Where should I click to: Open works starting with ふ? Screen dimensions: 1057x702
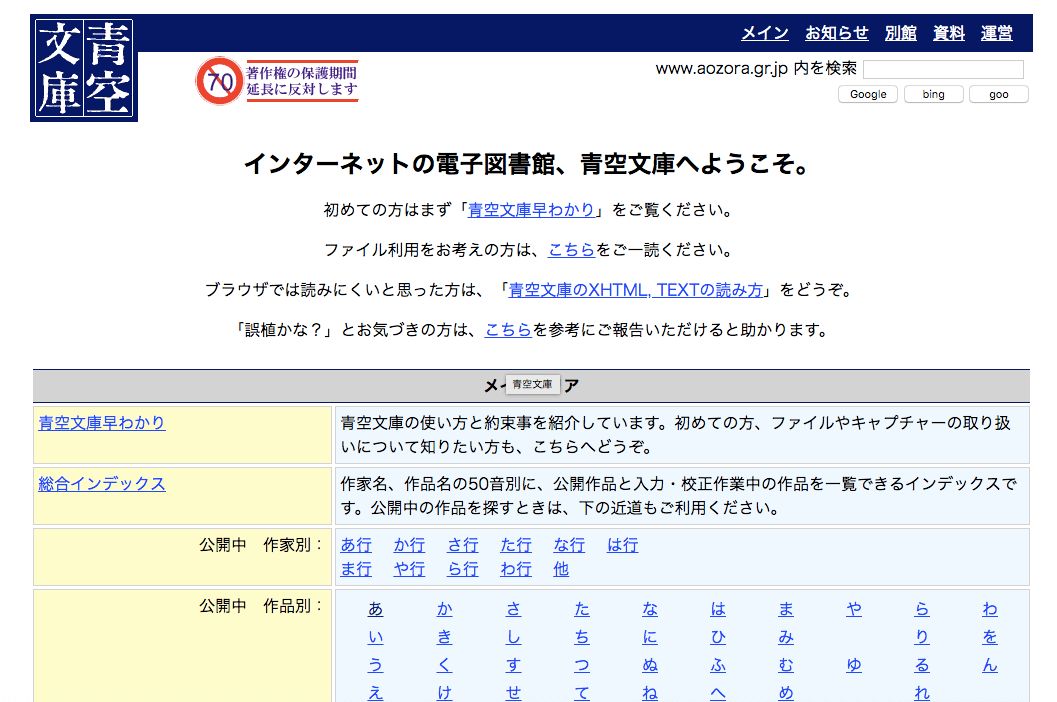pos(718,666)
